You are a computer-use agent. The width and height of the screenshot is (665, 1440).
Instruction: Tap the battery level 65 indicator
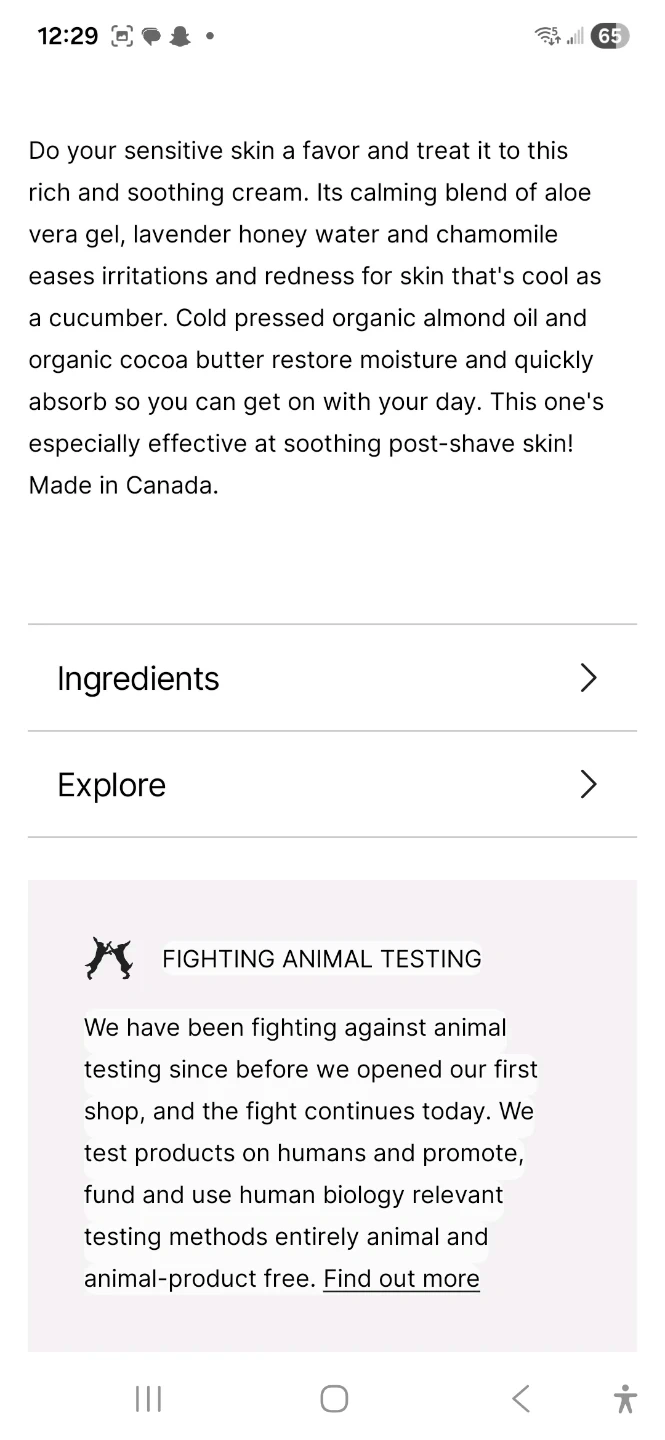tap(609, 37)
